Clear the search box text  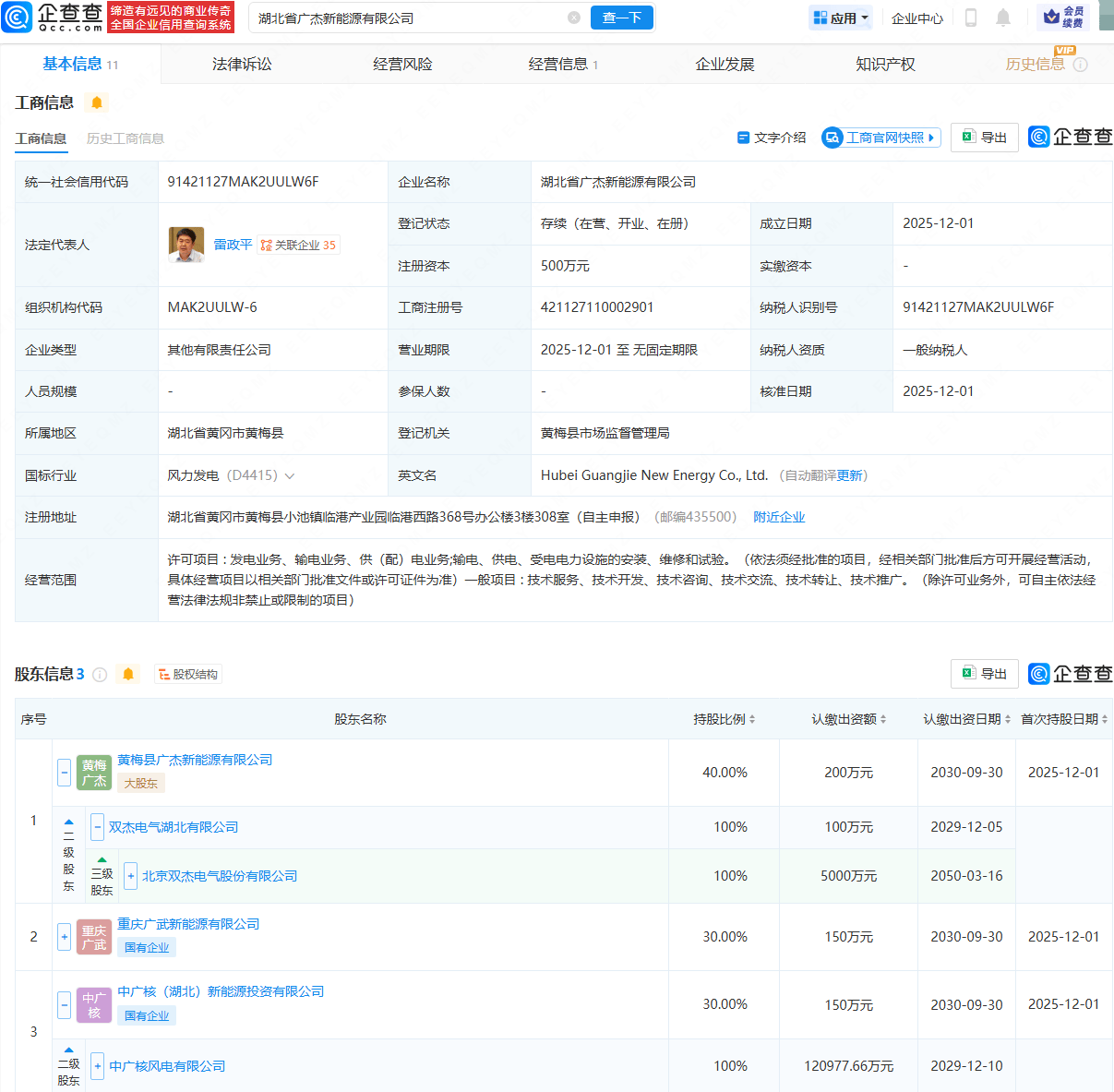click(574, 18)
